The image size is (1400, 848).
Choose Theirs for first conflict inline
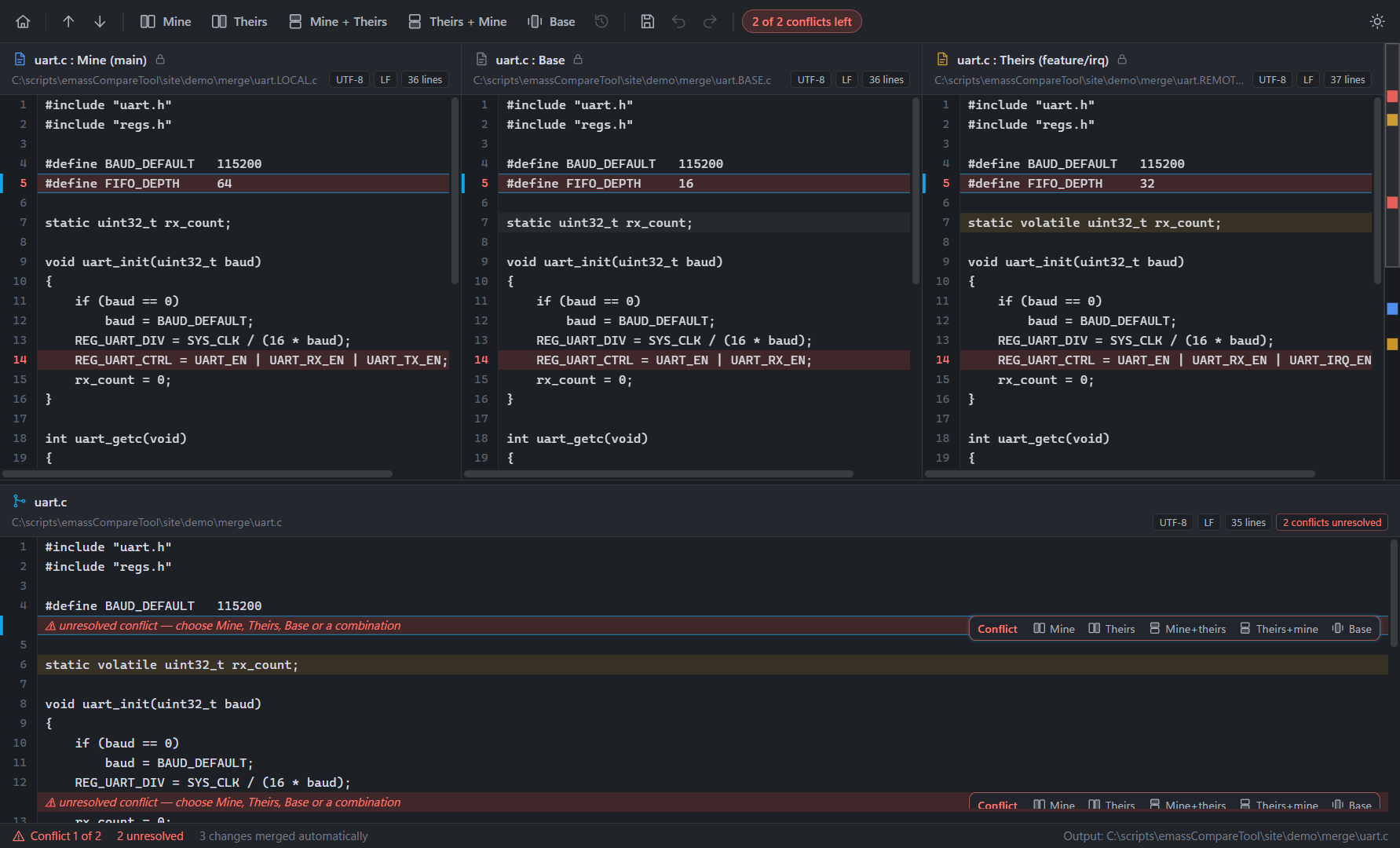(1112, 628)
